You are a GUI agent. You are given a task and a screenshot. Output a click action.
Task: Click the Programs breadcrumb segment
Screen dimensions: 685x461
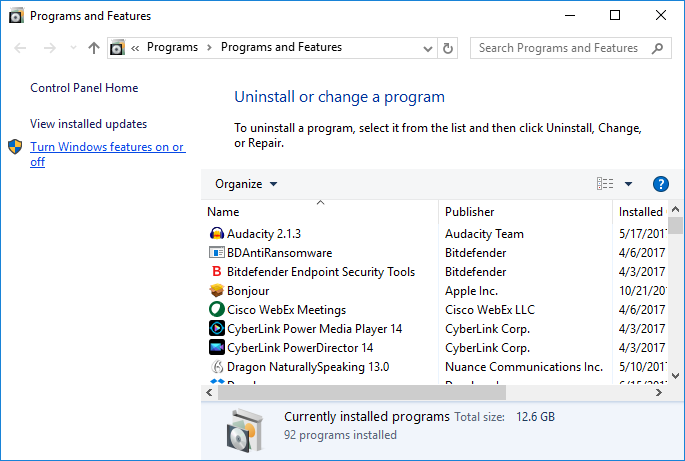coord(172,47)
